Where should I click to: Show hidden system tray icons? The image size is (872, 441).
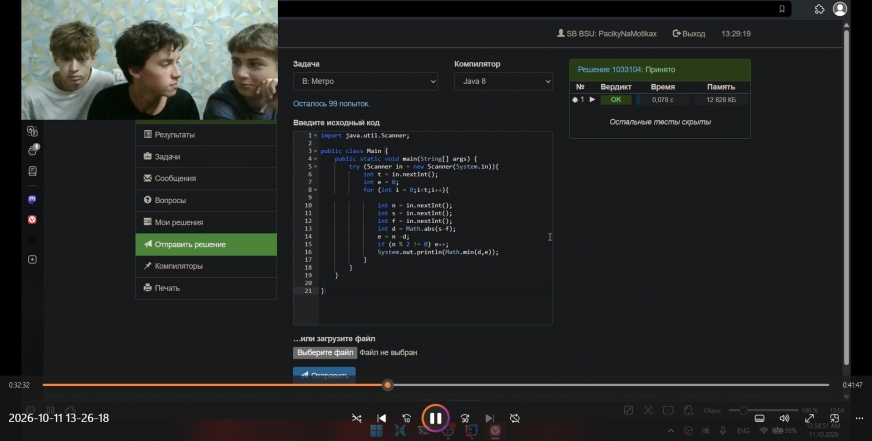point(671,431)
